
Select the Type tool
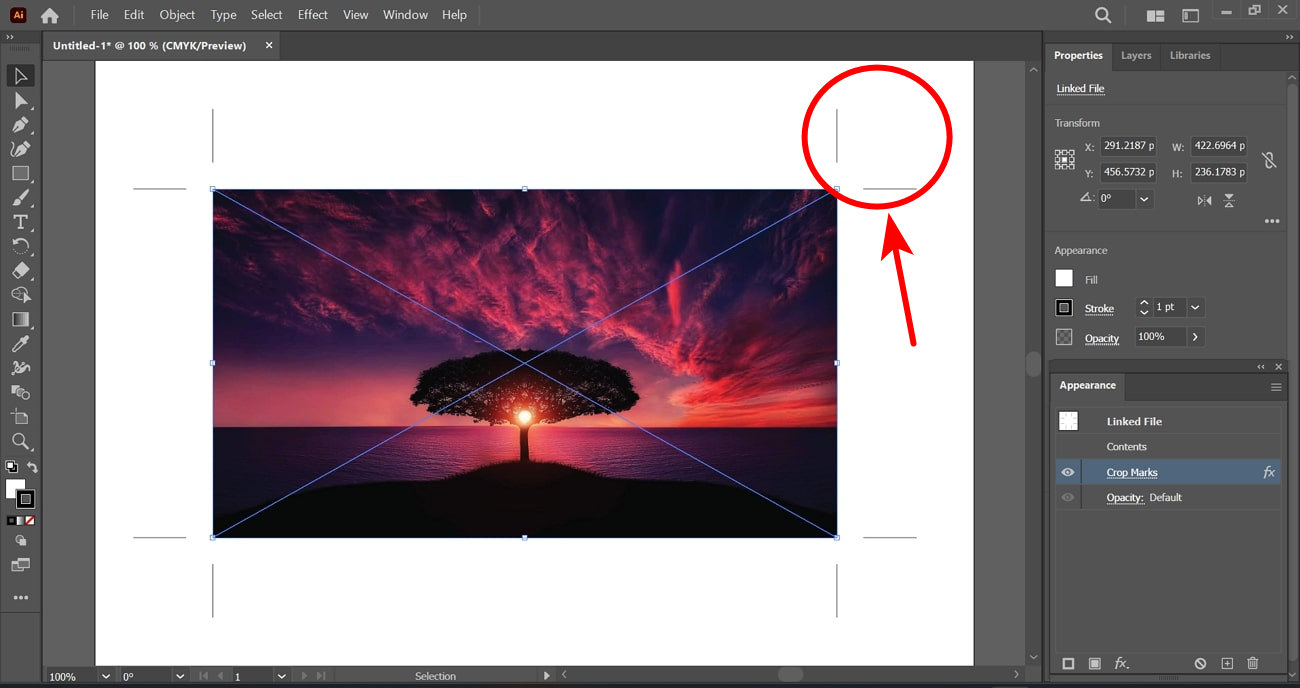(20, 222)
